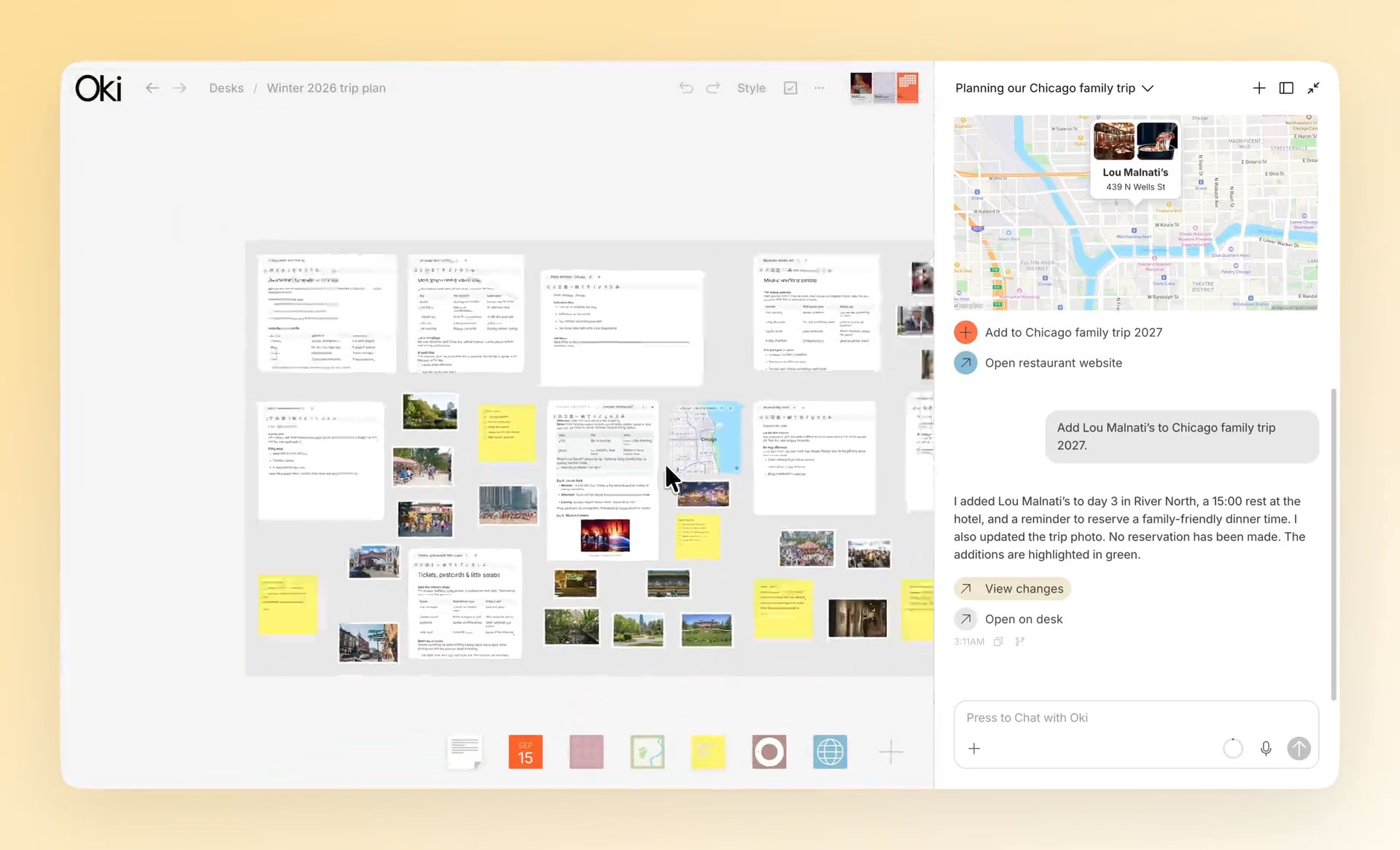Viewport: 1400px width, 850px height.
Task: Click the Oki logo
Action: [x=98, y=88]
